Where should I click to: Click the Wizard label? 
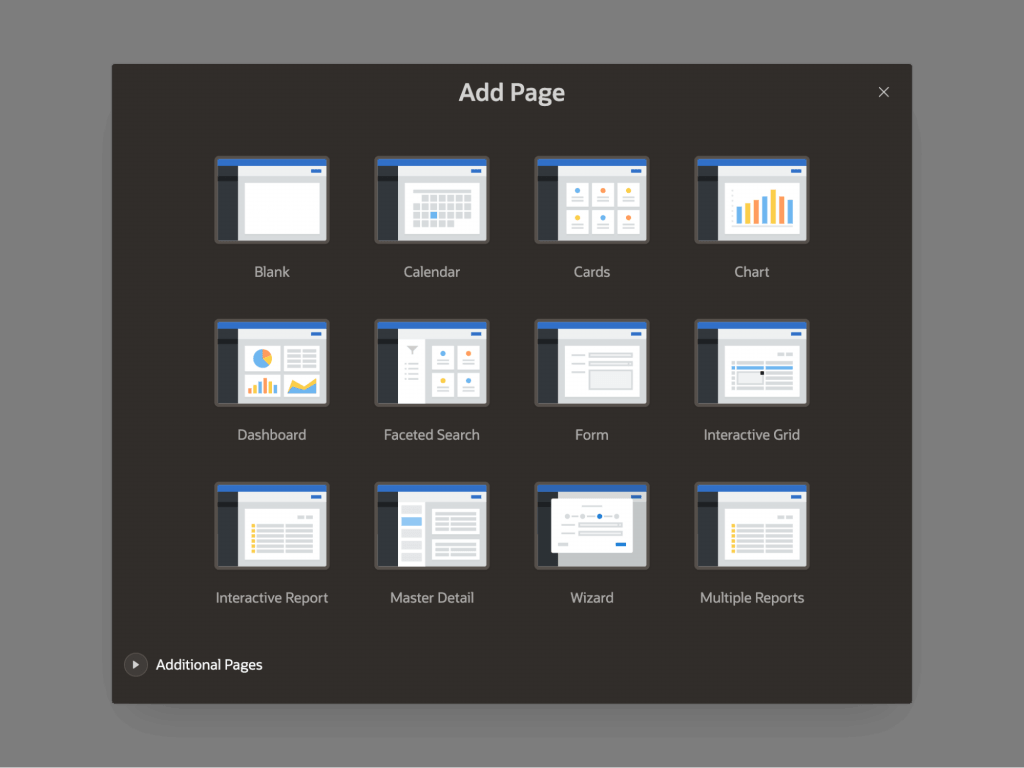tap(592, 598)
